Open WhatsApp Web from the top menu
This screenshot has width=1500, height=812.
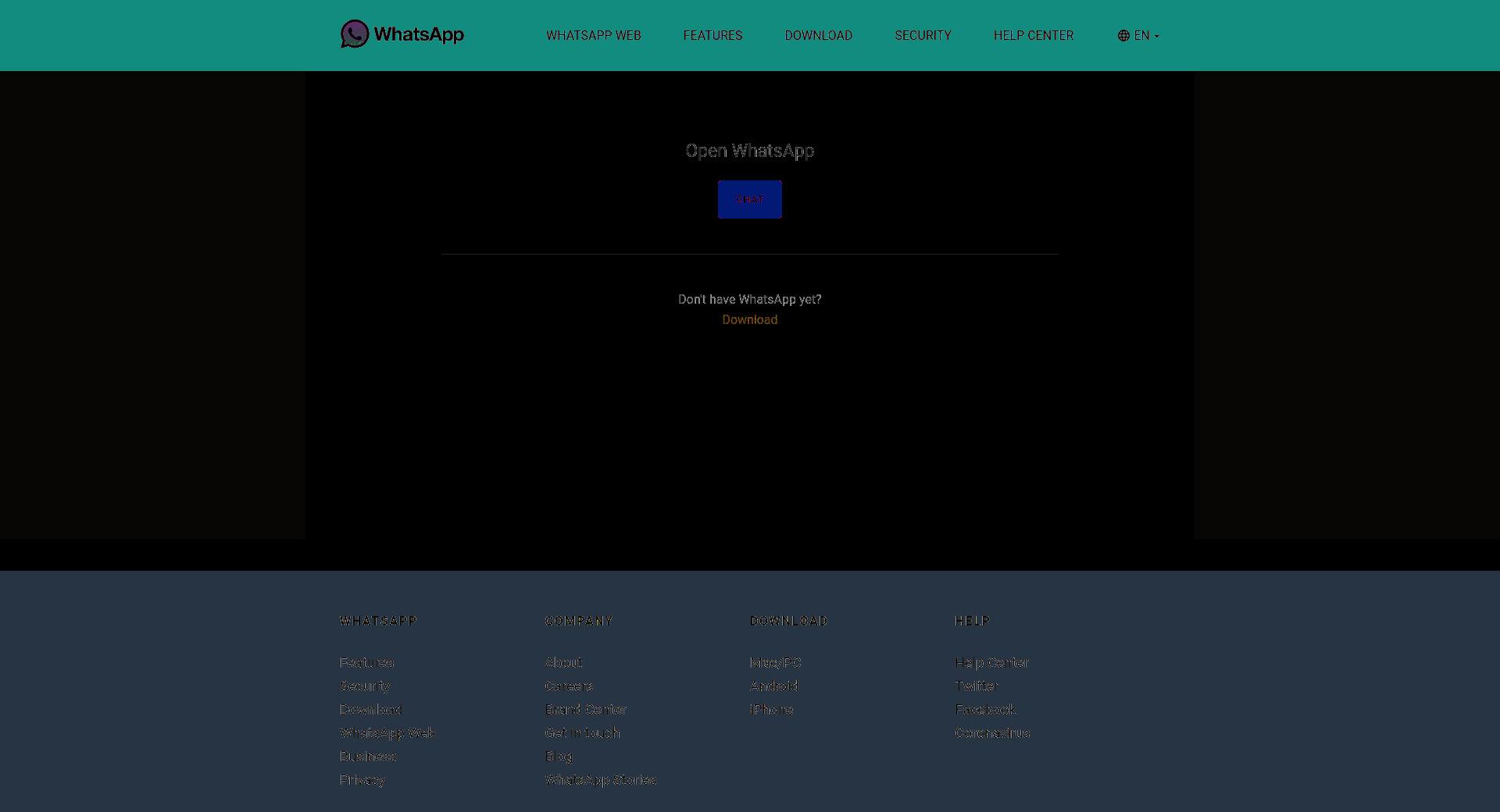tap(594, 35)
